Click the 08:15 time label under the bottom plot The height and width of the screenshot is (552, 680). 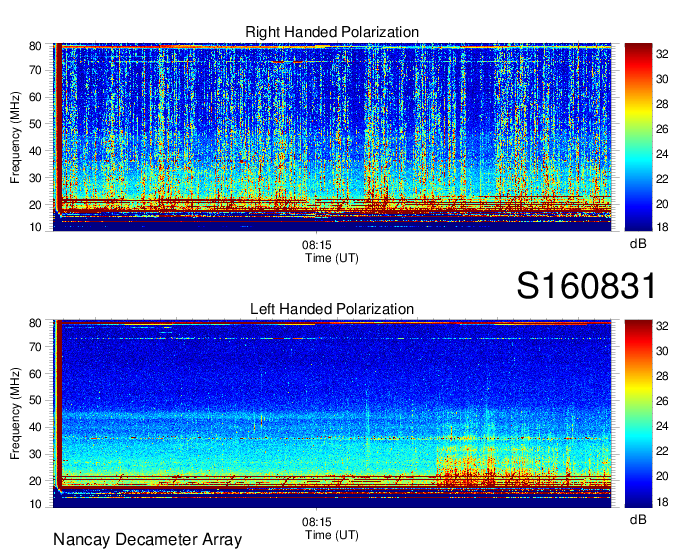coord(317,522)
